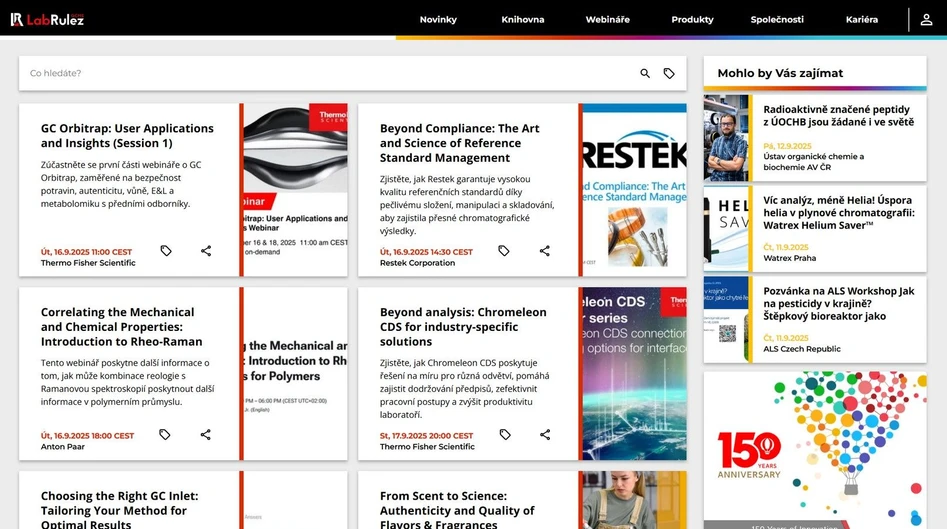Click 'Mohlo by Vás zajímat' heading
This screenshot has height=529, width=947.
(x=780, y=73)
